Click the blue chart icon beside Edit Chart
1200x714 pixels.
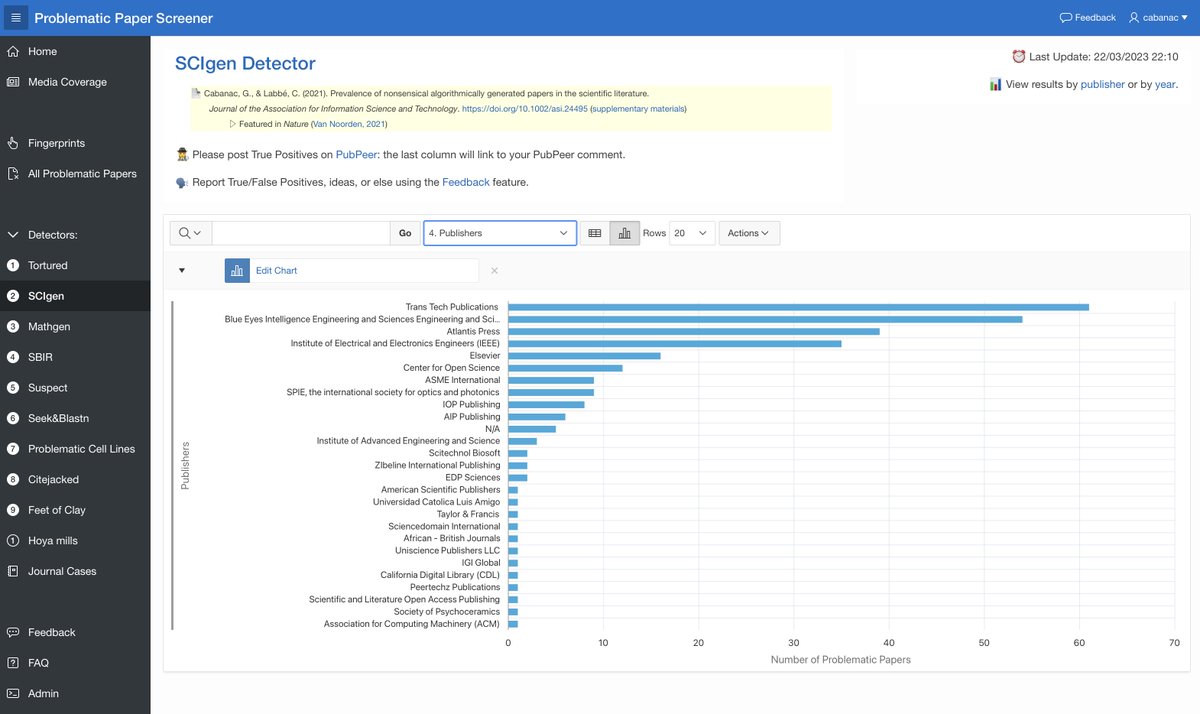click(237, 270)
